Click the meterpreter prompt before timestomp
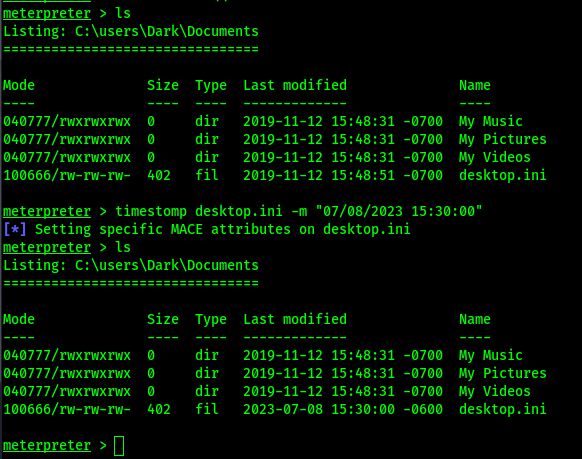 pyautogui.click(x=47, y=211)
